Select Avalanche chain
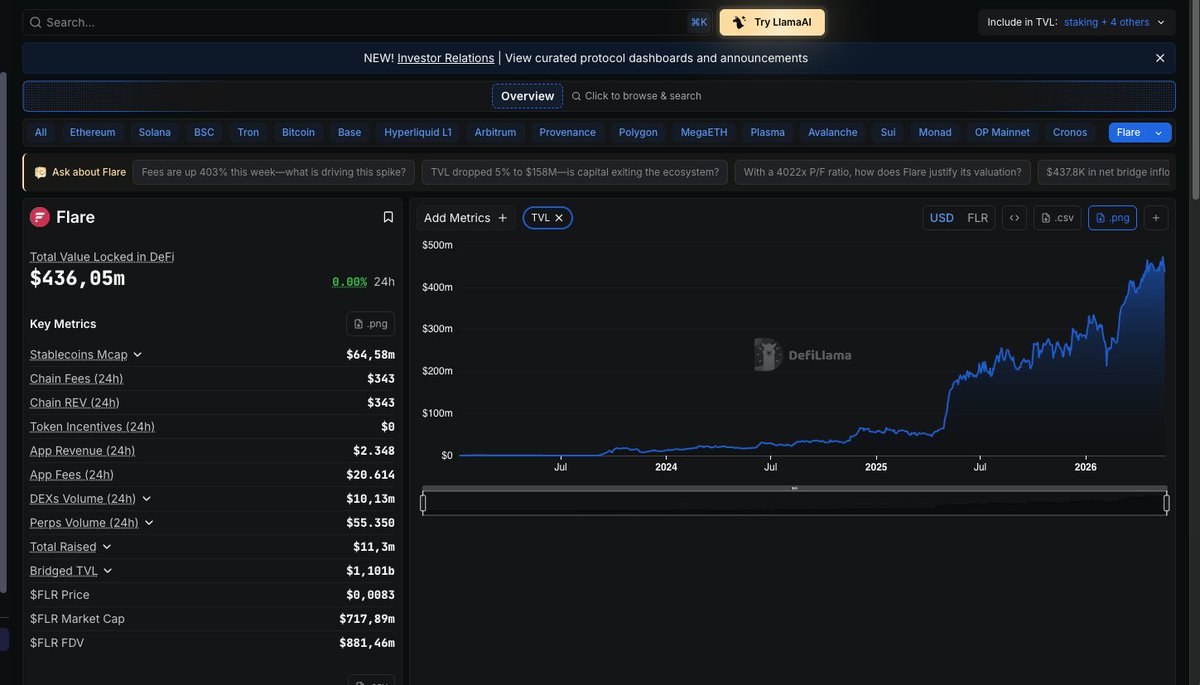 coord(833,132)
